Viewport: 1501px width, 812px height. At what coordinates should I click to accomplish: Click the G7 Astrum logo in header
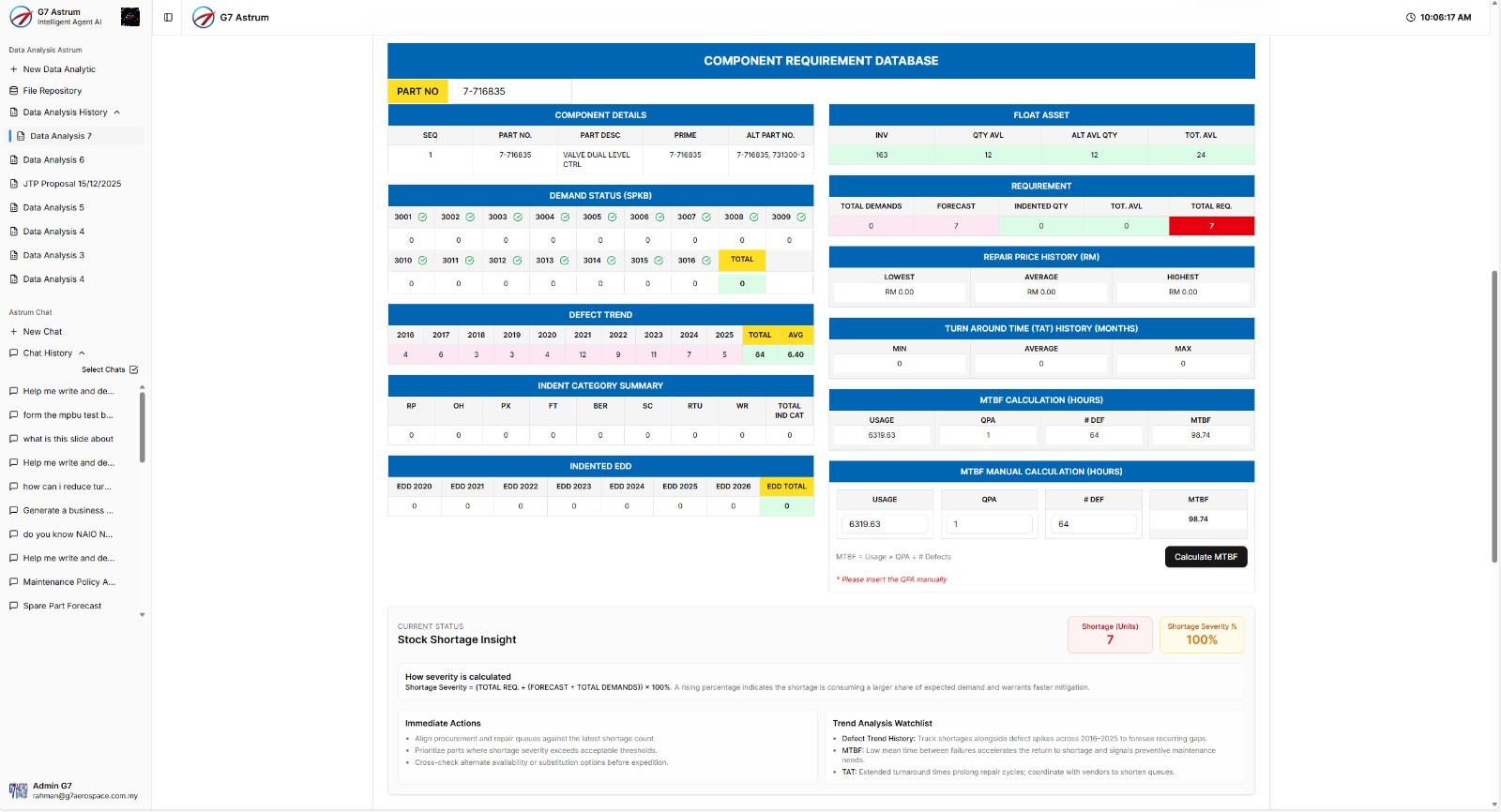coord(204,17)
